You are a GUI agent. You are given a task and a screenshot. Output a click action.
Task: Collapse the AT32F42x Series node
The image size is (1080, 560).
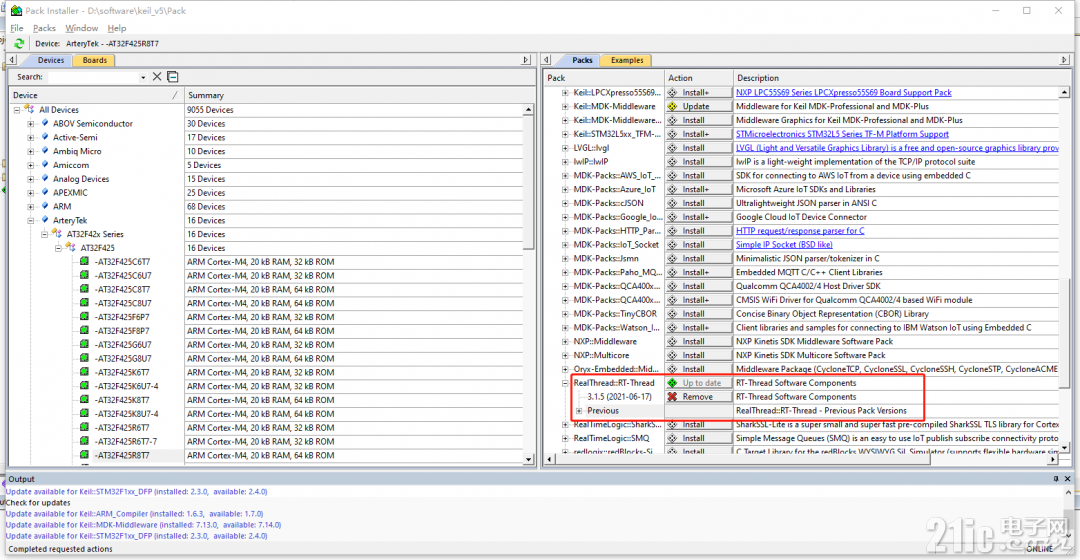pyautogui.click(x=45, y=234)
